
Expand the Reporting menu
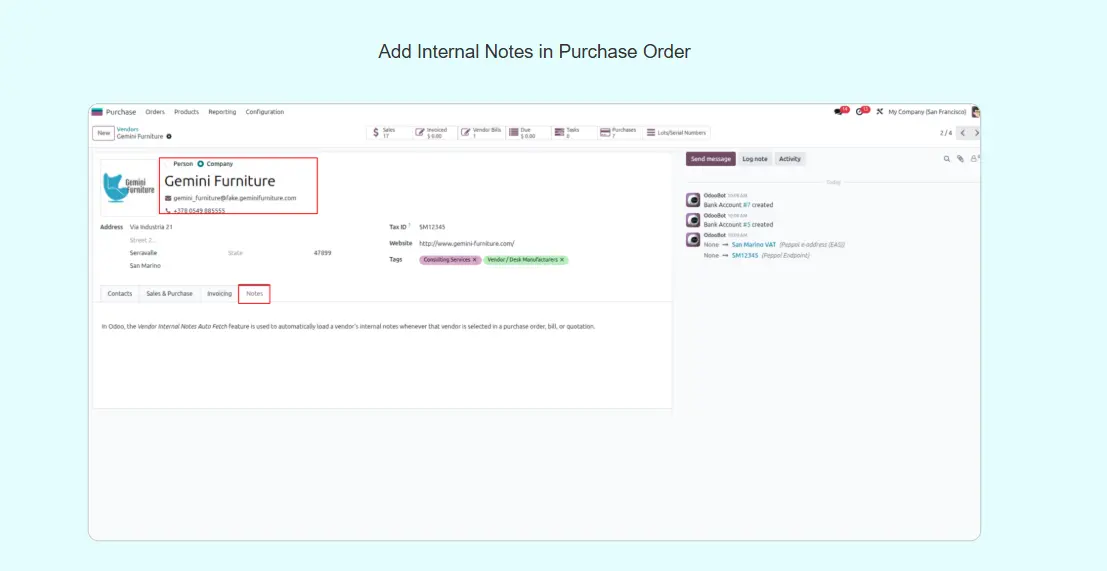click(222, 112)
